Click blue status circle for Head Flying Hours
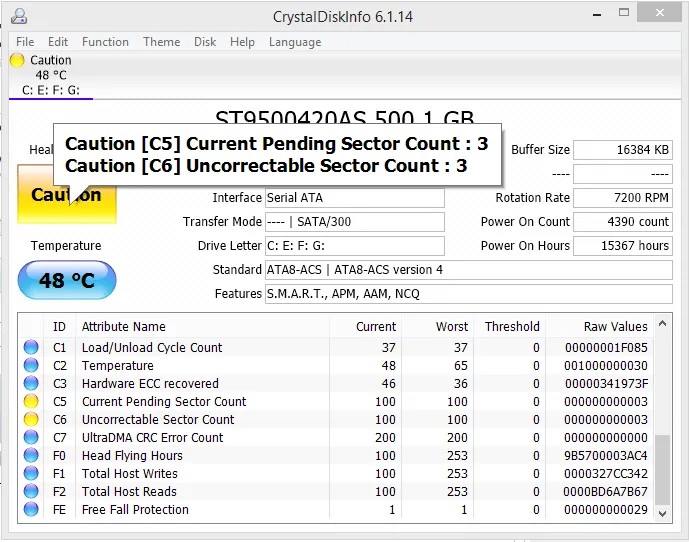Viewport: 689px width, 542px height. (31, 455)
